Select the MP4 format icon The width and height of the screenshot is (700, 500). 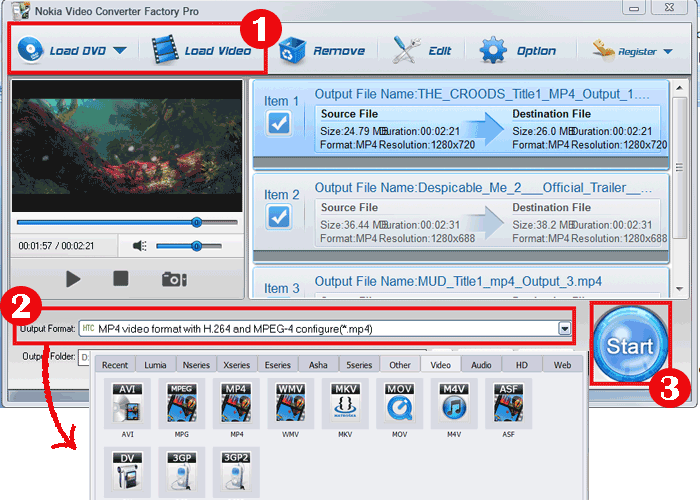tap(236, 404)
